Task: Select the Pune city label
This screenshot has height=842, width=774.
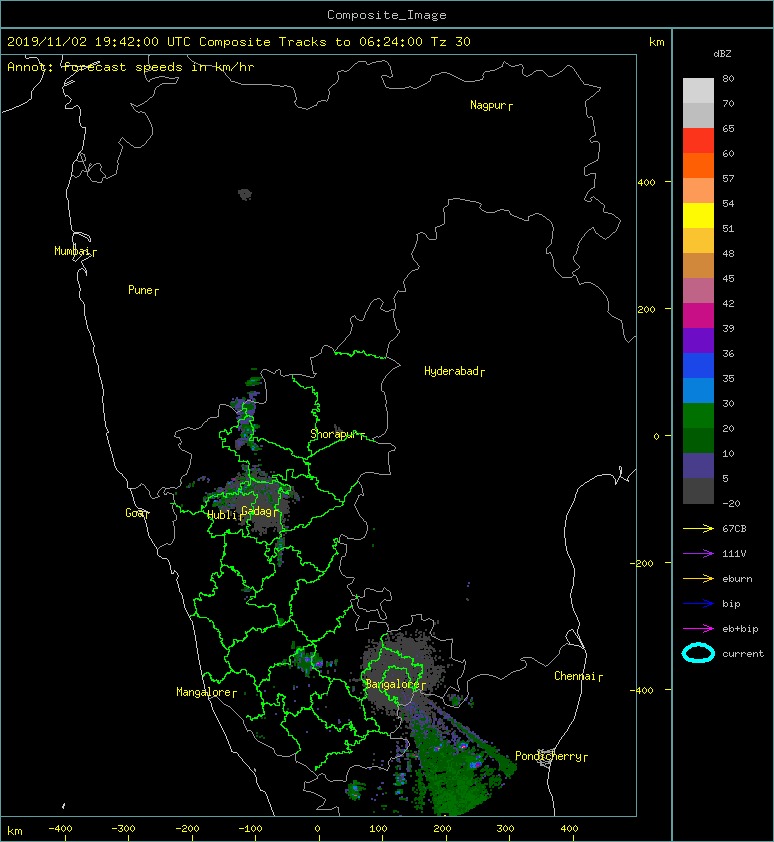Action: pyautogui.click(x=143, y=291)
